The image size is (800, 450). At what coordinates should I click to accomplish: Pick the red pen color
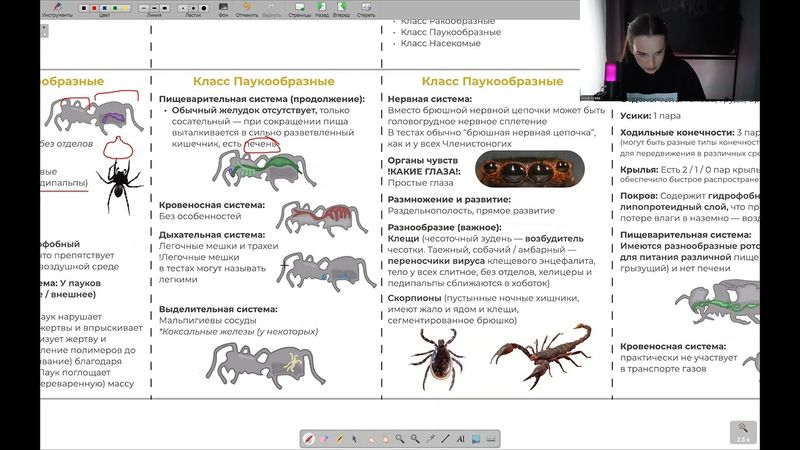tap(94, 8)
